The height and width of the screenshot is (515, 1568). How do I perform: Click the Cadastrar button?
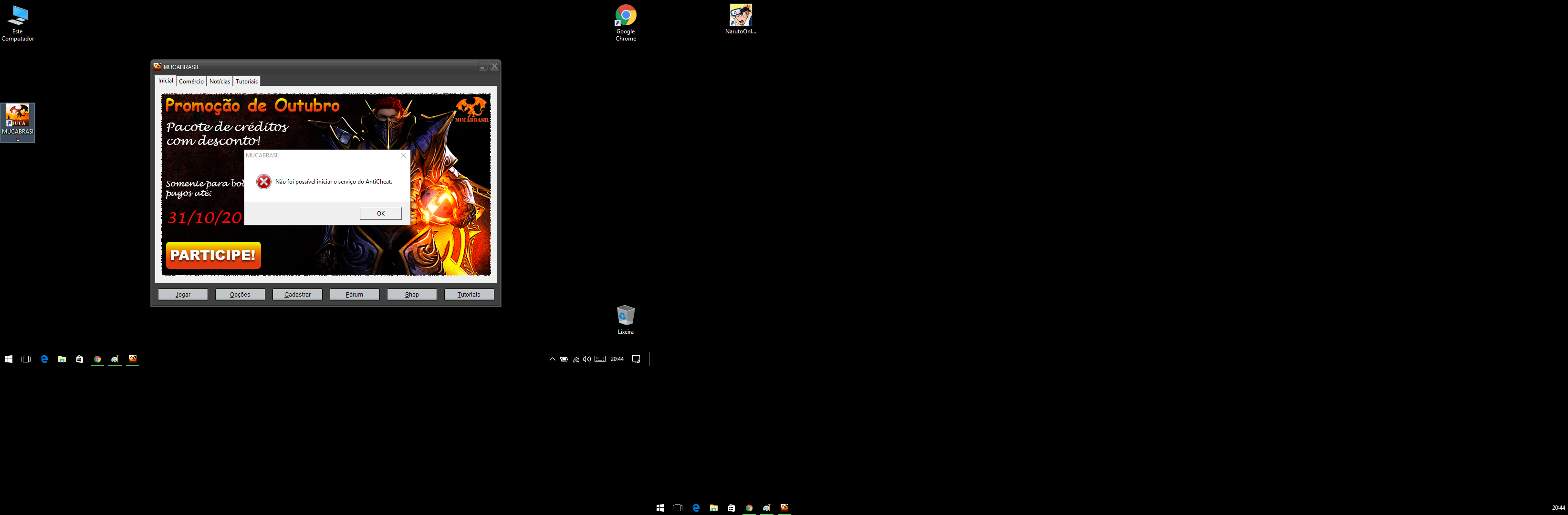[x=297, y=294]
